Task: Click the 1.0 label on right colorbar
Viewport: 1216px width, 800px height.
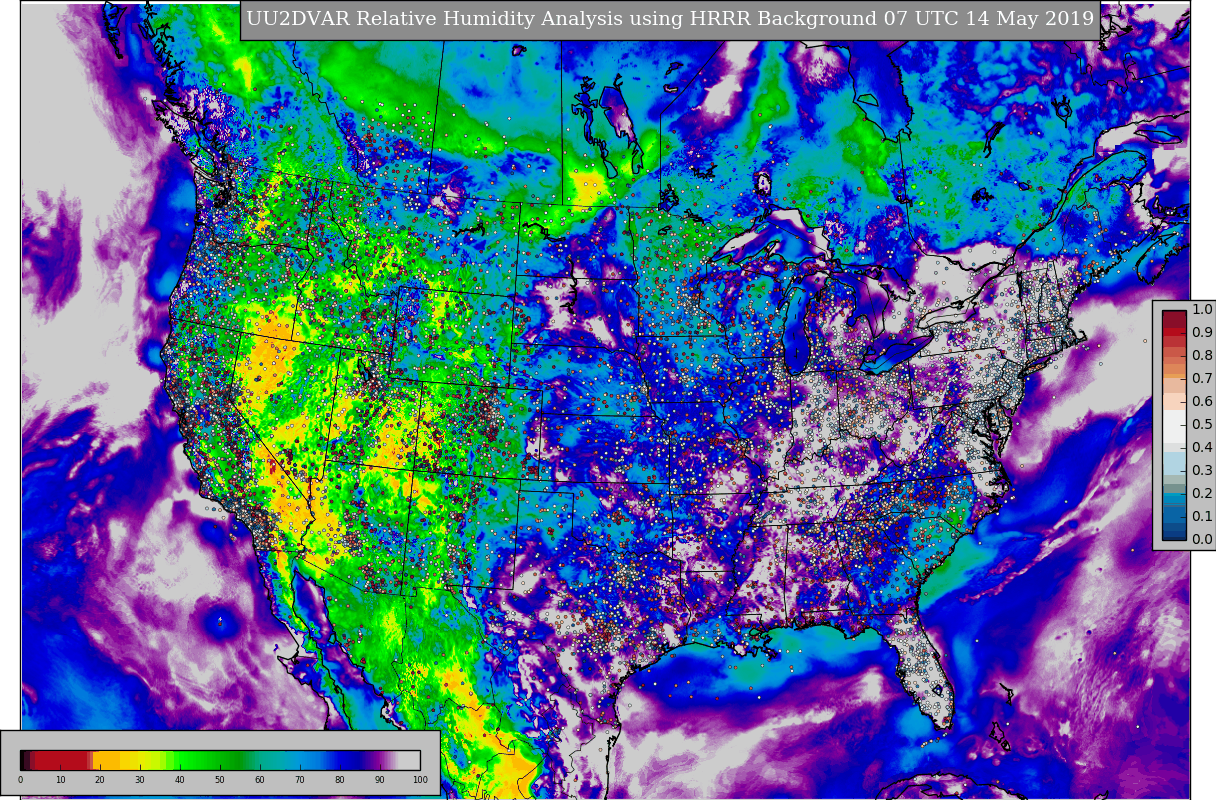Action: (x=1202, y=310)
